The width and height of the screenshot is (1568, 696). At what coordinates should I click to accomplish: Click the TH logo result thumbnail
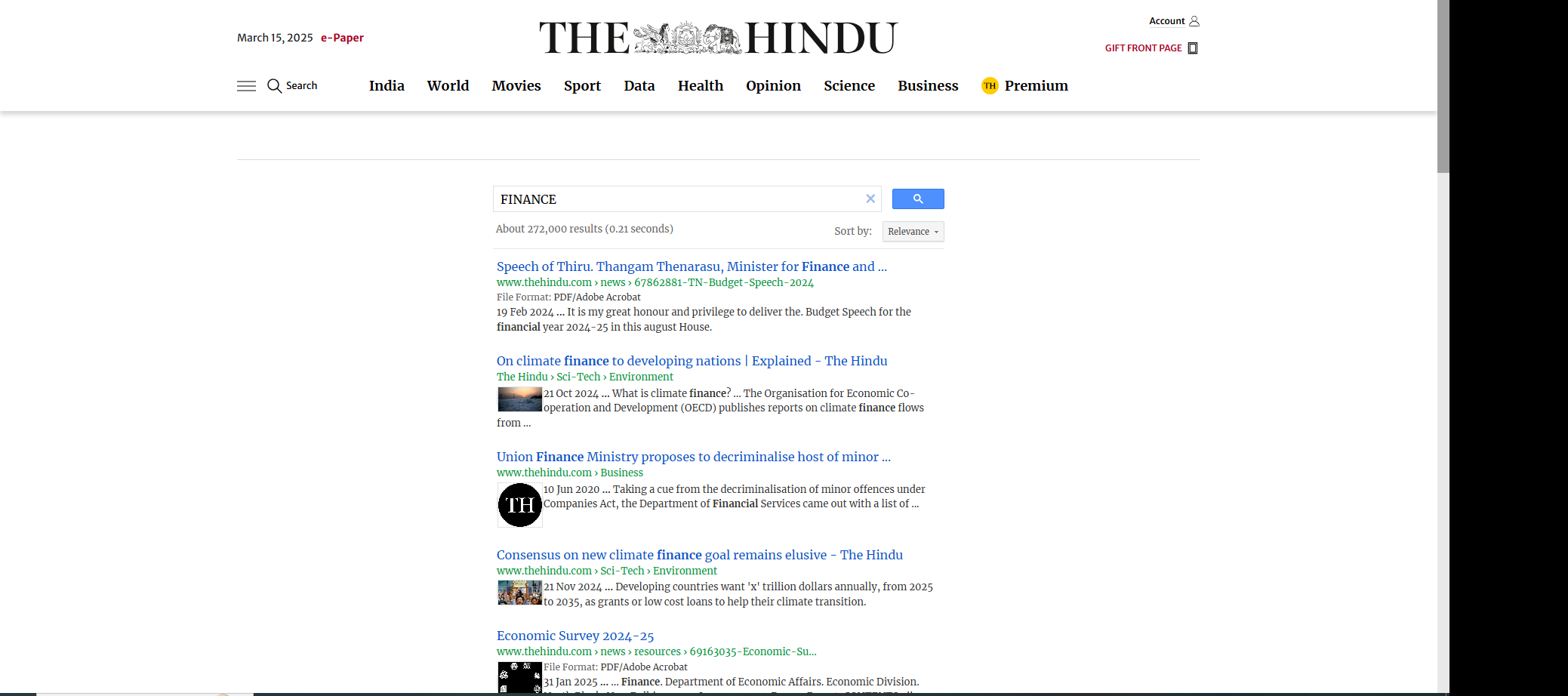click(519, 505)
